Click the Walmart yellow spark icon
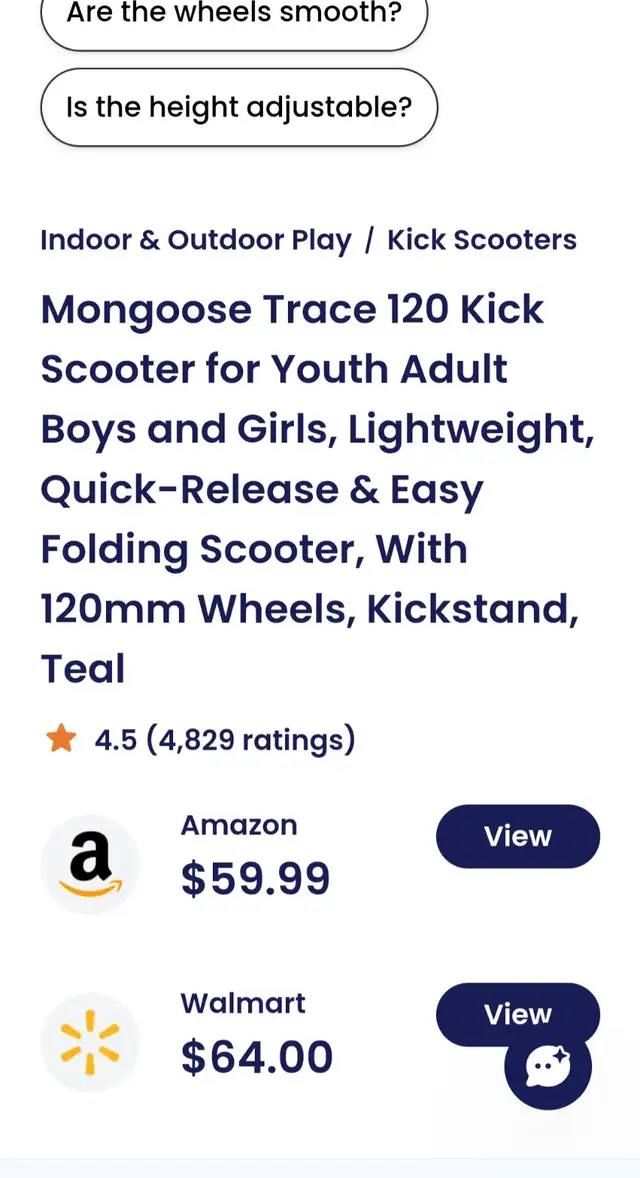The width and height of the screenshot is (640, 1178). coord(90,1040)
